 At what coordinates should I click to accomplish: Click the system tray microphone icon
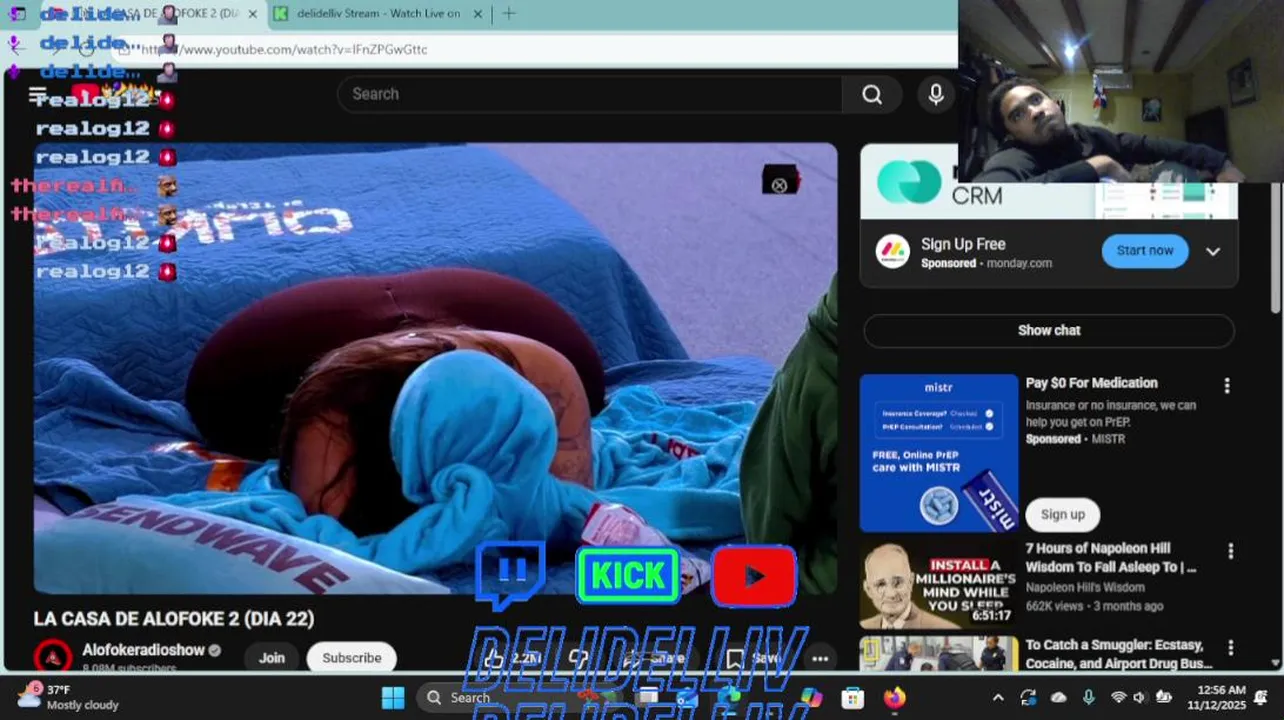coord(1089,697)
